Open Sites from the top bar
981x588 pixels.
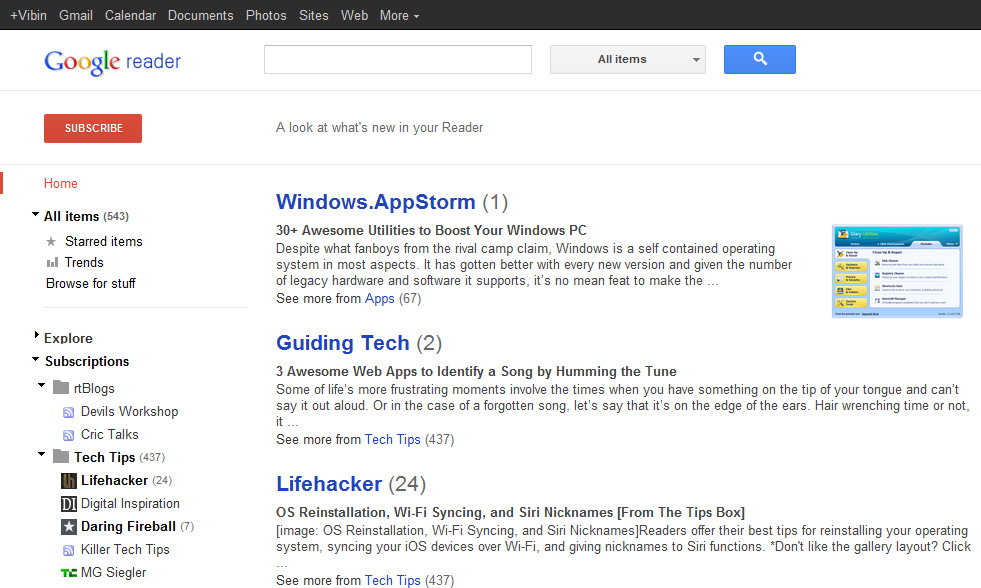(x=313, y=15)
